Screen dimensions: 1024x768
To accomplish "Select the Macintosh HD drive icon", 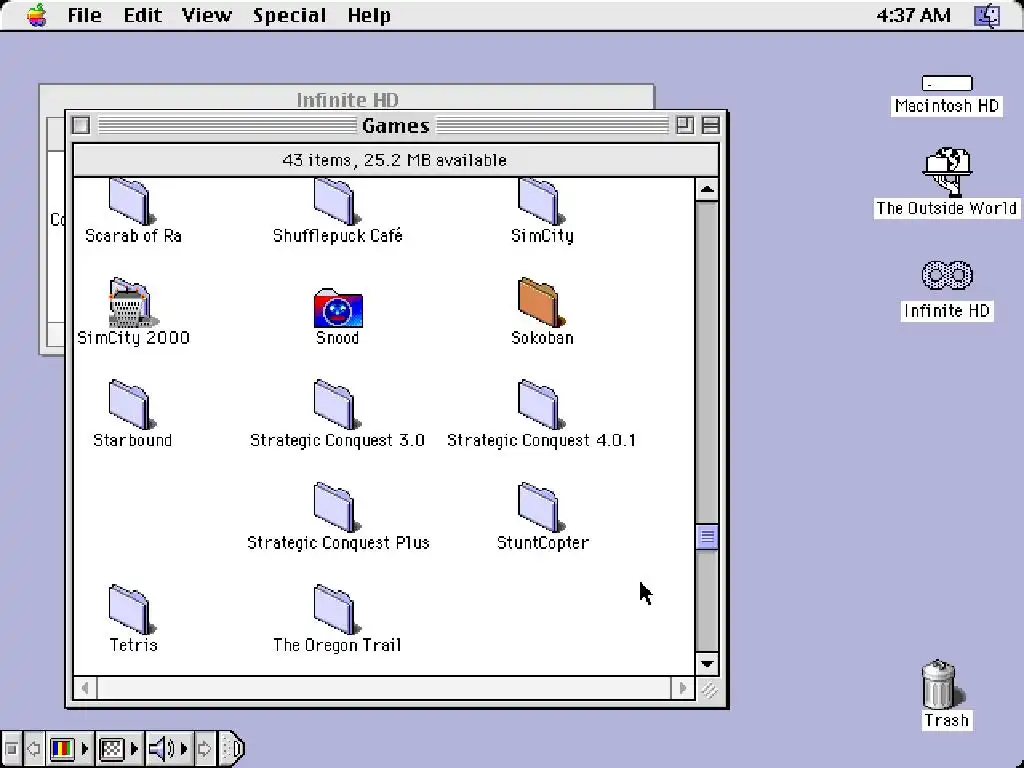I will [x=947, y=83].
